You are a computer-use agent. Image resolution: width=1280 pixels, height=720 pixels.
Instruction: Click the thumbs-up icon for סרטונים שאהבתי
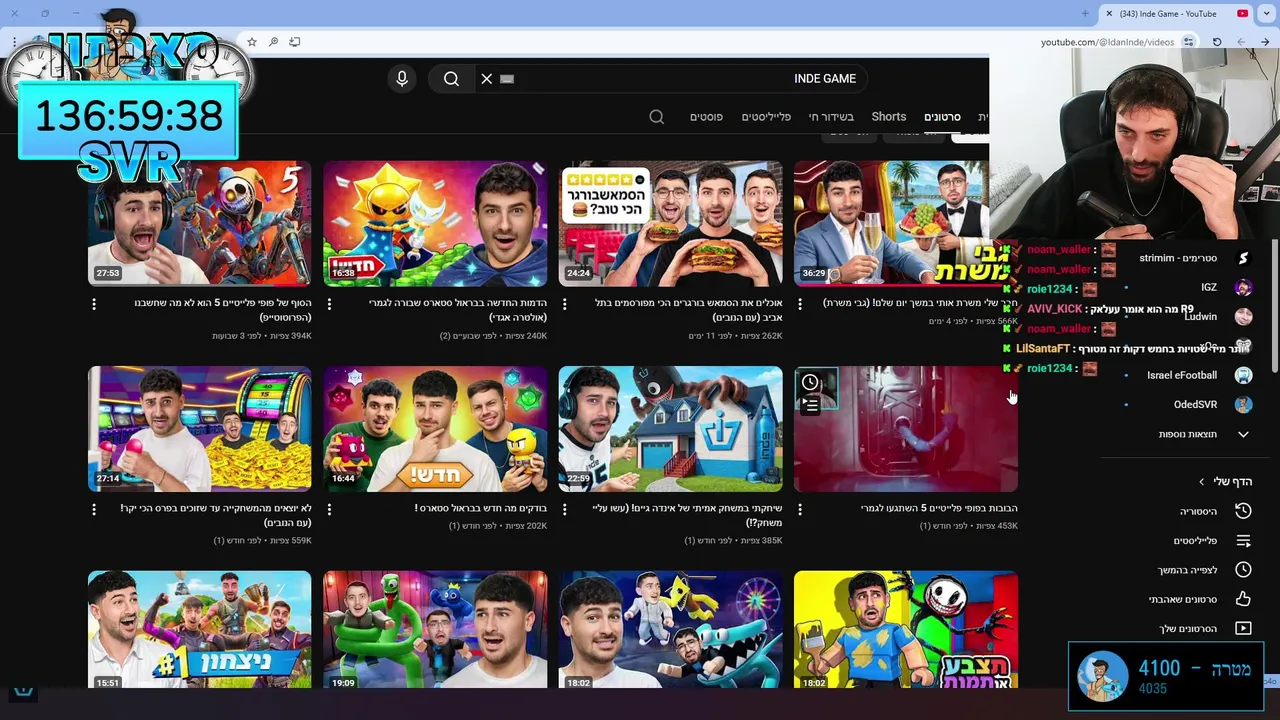click(x=1243, y=599)
